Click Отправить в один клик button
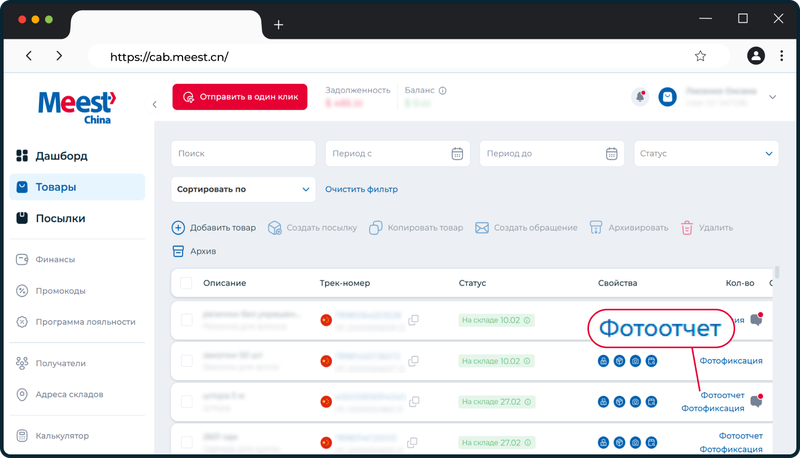The width and height of the screenshot is (800, 458). pos(240,97)
